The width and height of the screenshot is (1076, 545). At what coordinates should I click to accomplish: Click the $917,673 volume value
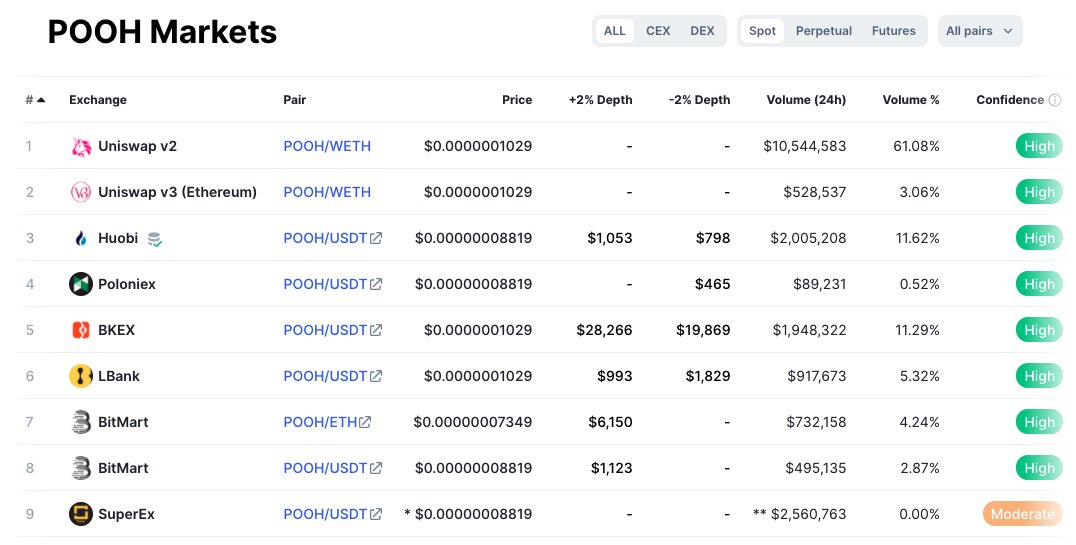pos(817,376)
